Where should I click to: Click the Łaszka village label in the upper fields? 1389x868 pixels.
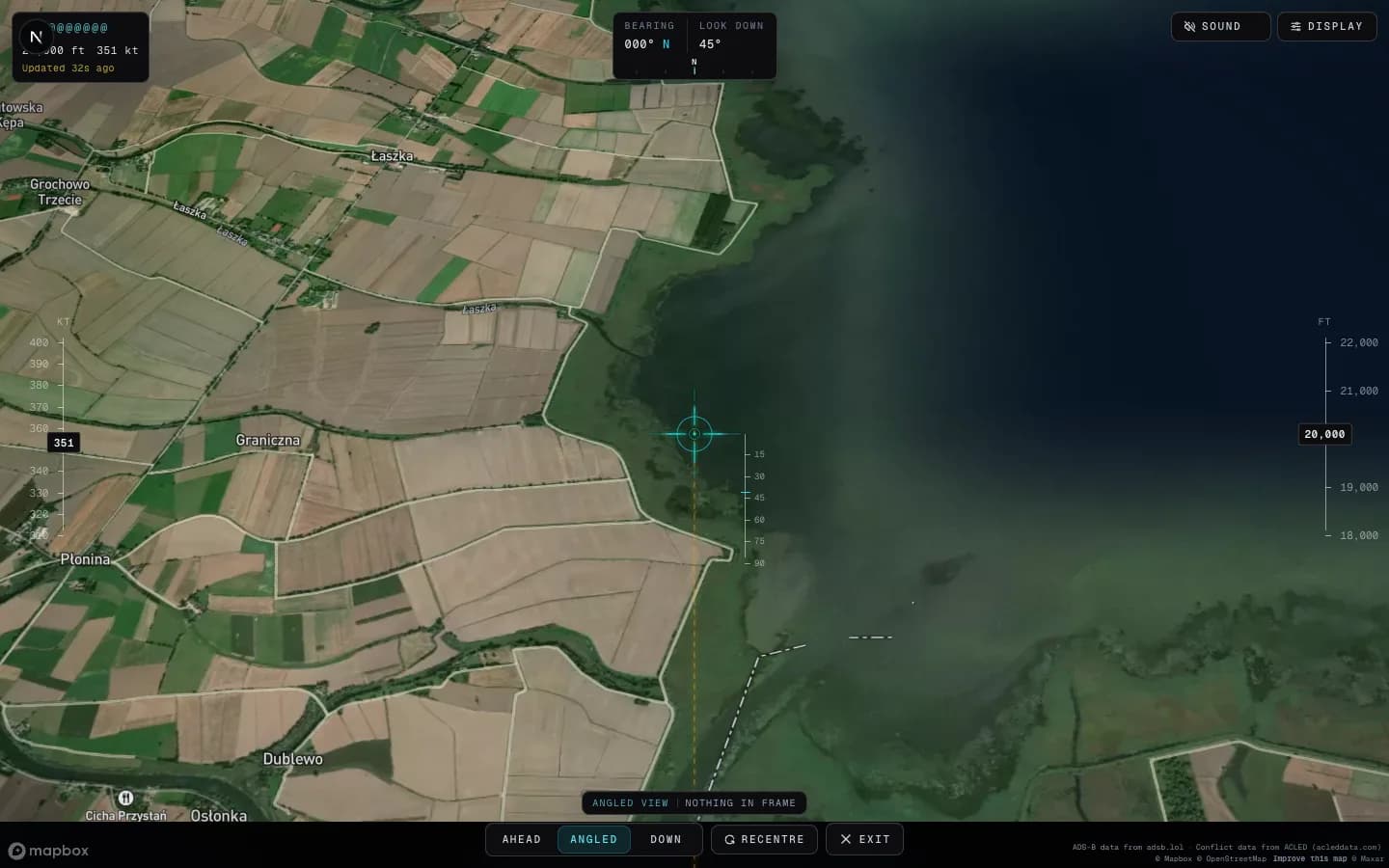(392, 155)
